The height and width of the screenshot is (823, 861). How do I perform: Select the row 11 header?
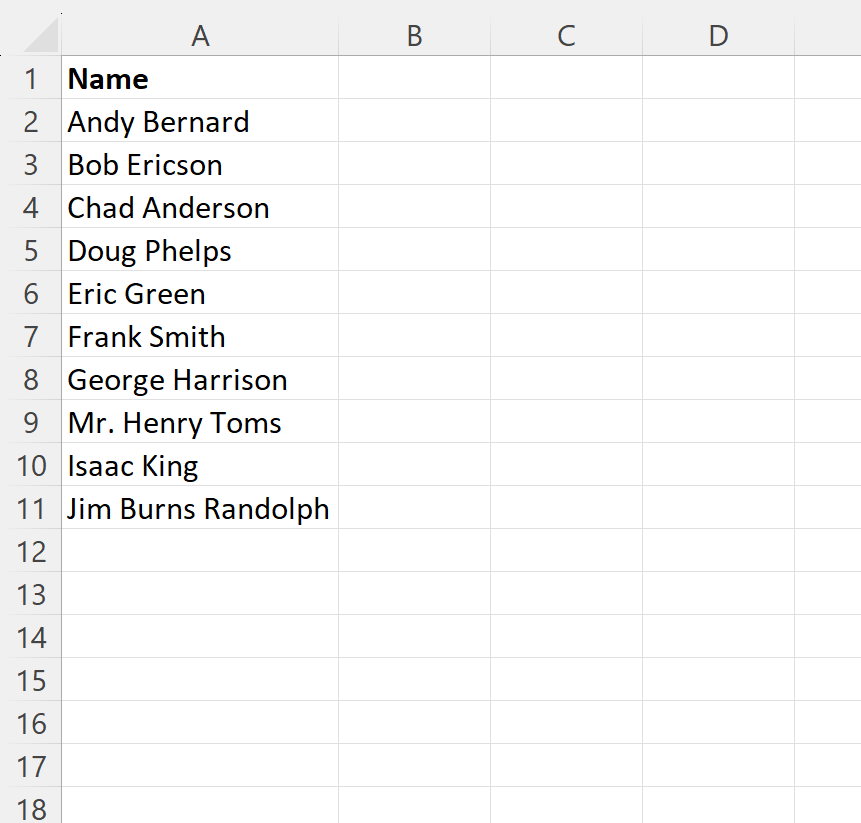point(31,509)
